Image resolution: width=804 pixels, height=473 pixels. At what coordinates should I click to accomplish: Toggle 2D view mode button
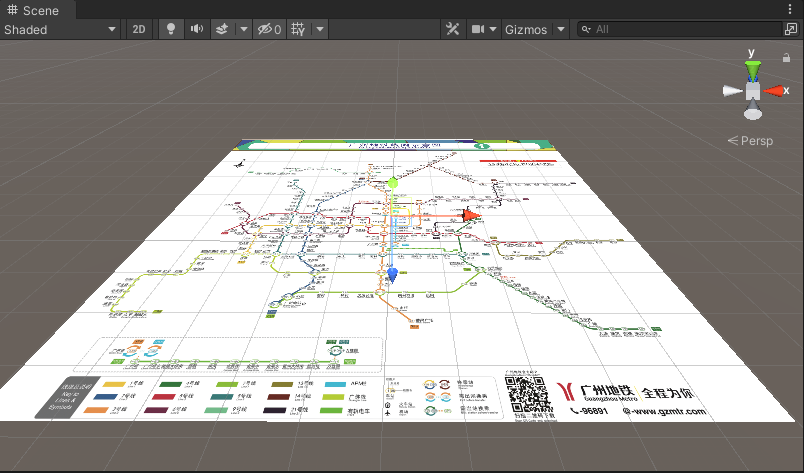click(139, 29)
